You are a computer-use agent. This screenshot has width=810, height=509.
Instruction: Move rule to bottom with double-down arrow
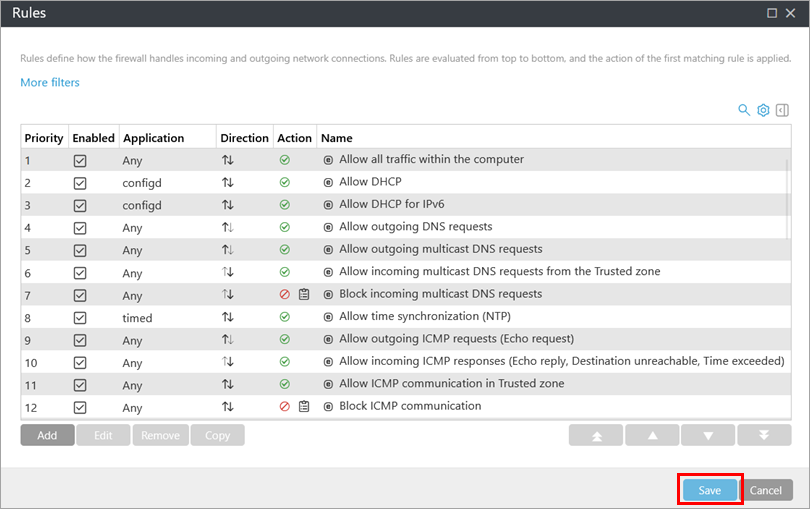pos(764,436)
